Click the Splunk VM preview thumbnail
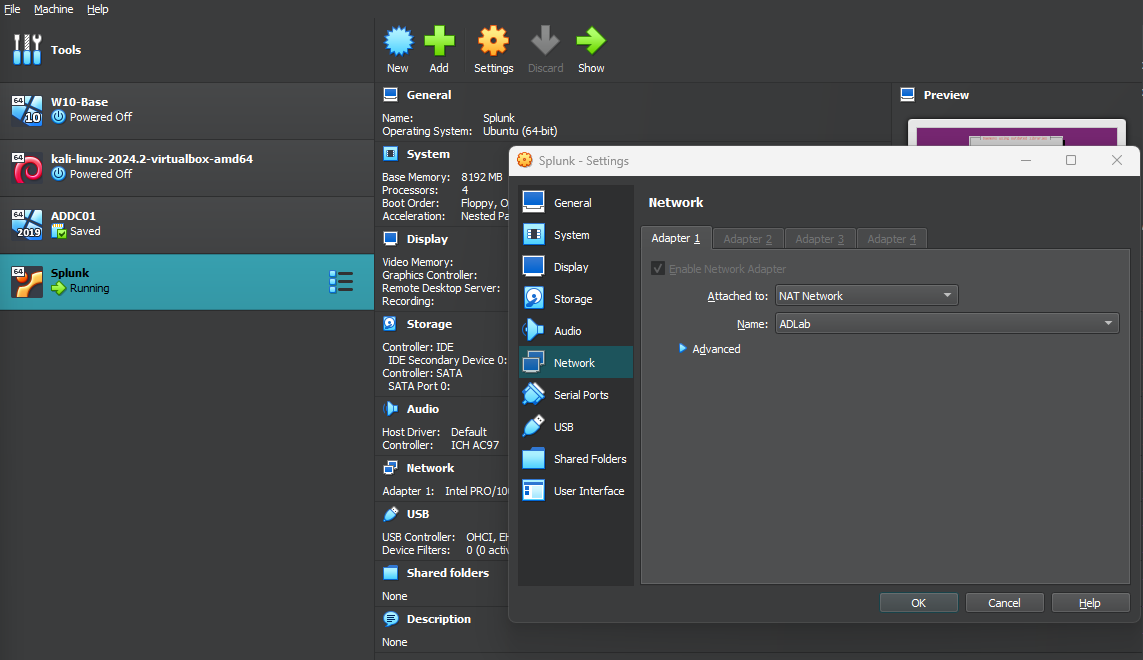Screen dimensions: 1143x660 point(1016,133)
